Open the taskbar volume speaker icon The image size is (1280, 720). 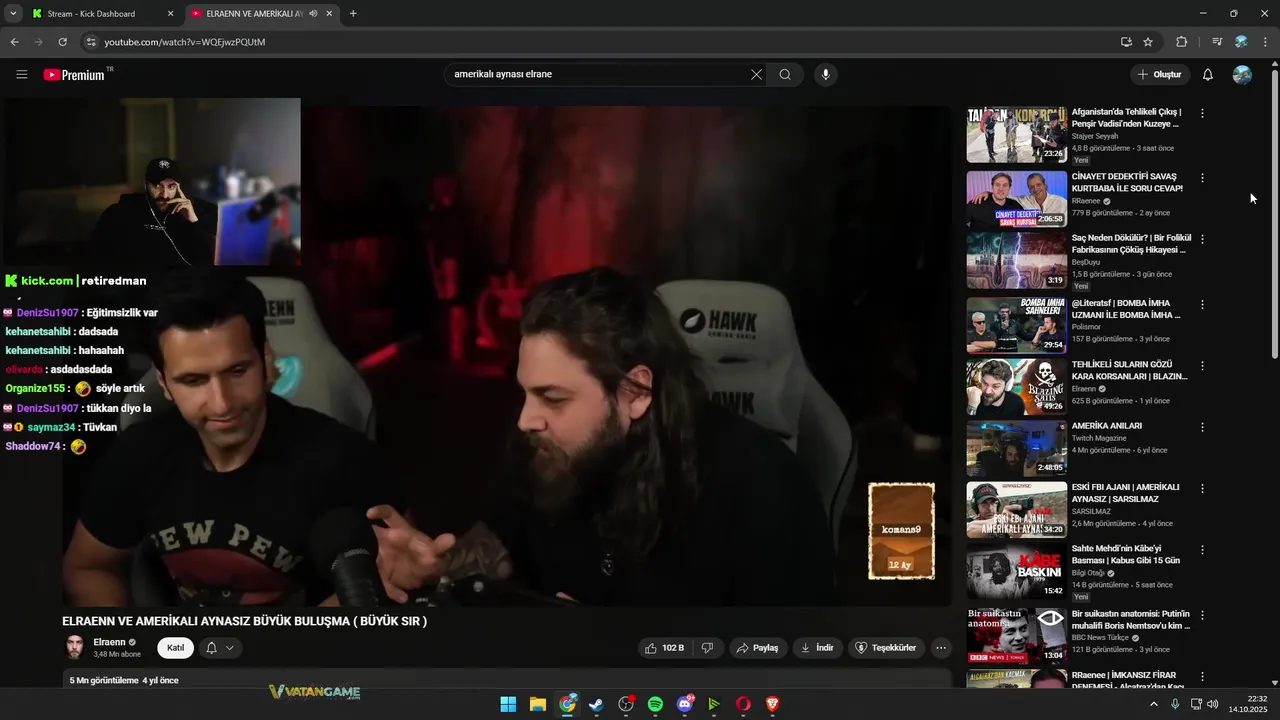coord(1212,704)
